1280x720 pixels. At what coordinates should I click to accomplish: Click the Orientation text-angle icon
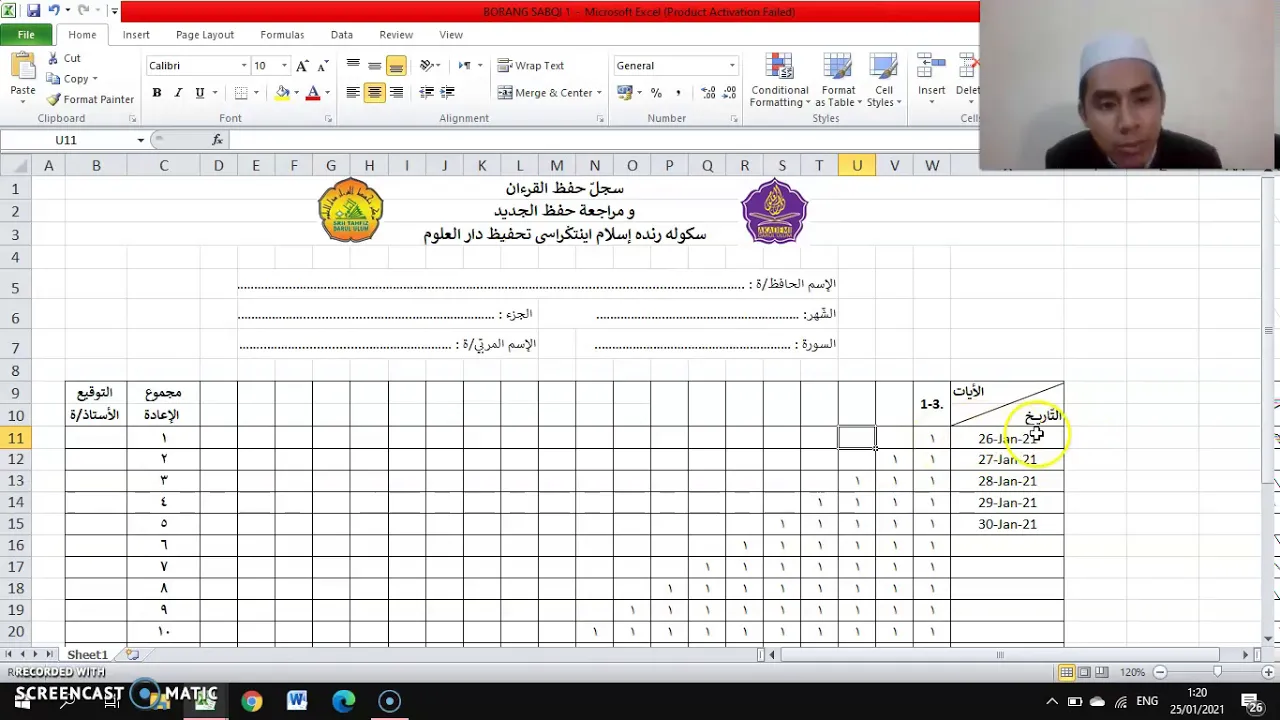426,65
